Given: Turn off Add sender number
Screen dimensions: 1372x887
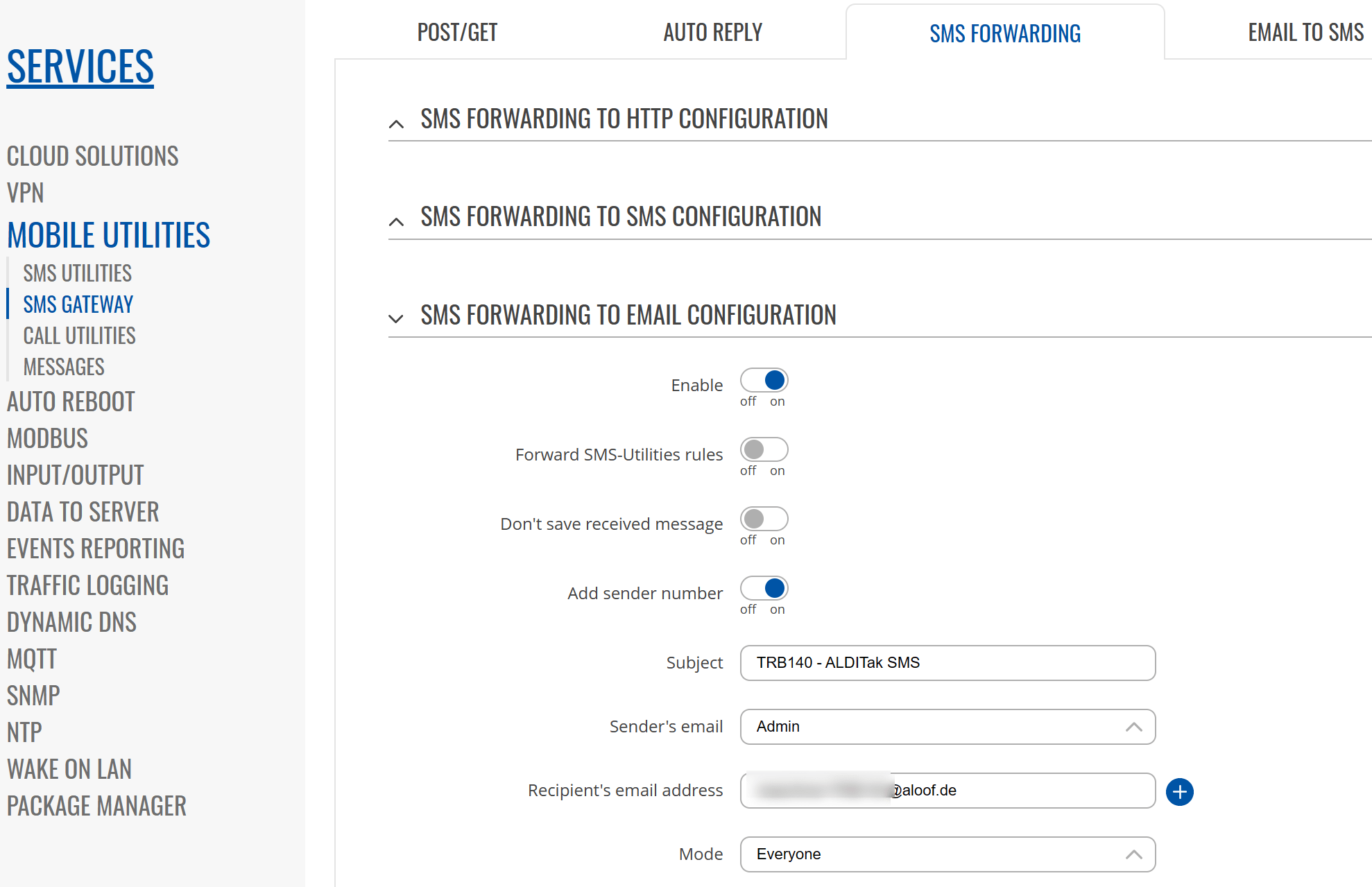Looking at the screenshot, I should [764, 588].
